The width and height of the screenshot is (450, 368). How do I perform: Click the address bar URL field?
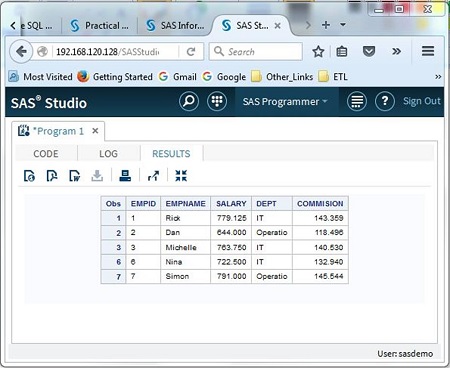[115, 52]
